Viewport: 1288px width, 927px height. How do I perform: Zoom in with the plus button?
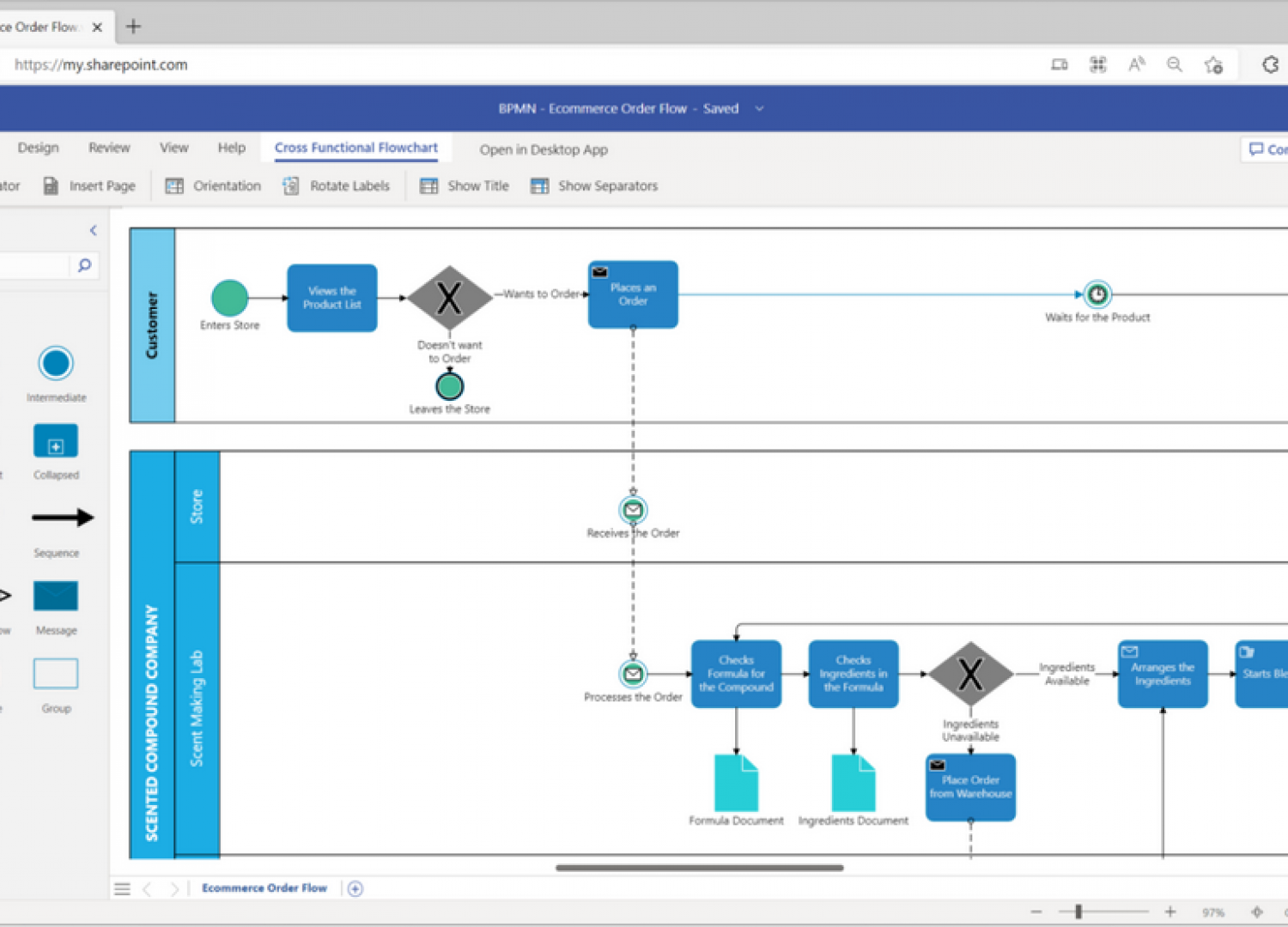tap(1170, 912)
